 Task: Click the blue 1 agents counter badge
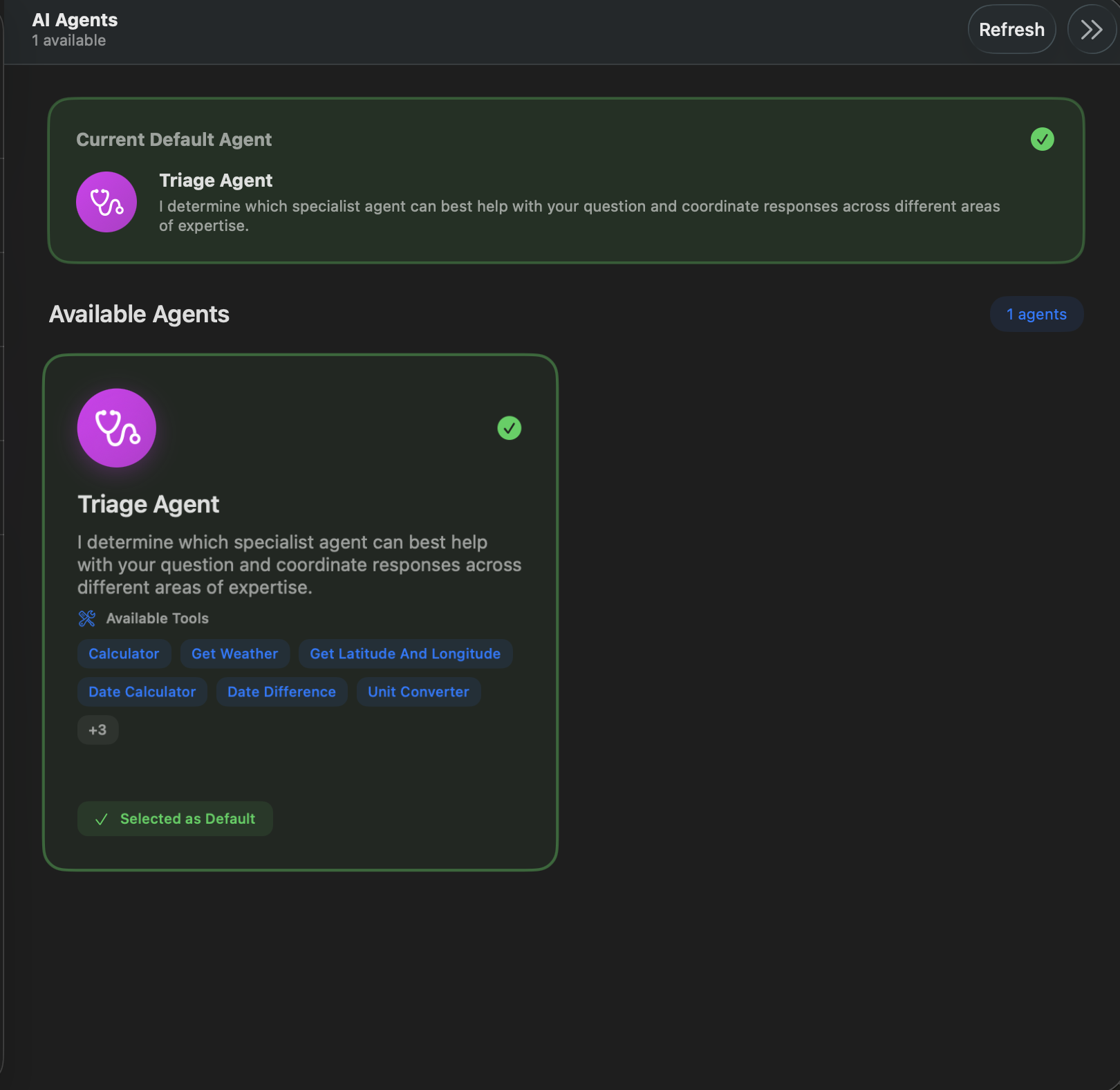pos(1036,313)
